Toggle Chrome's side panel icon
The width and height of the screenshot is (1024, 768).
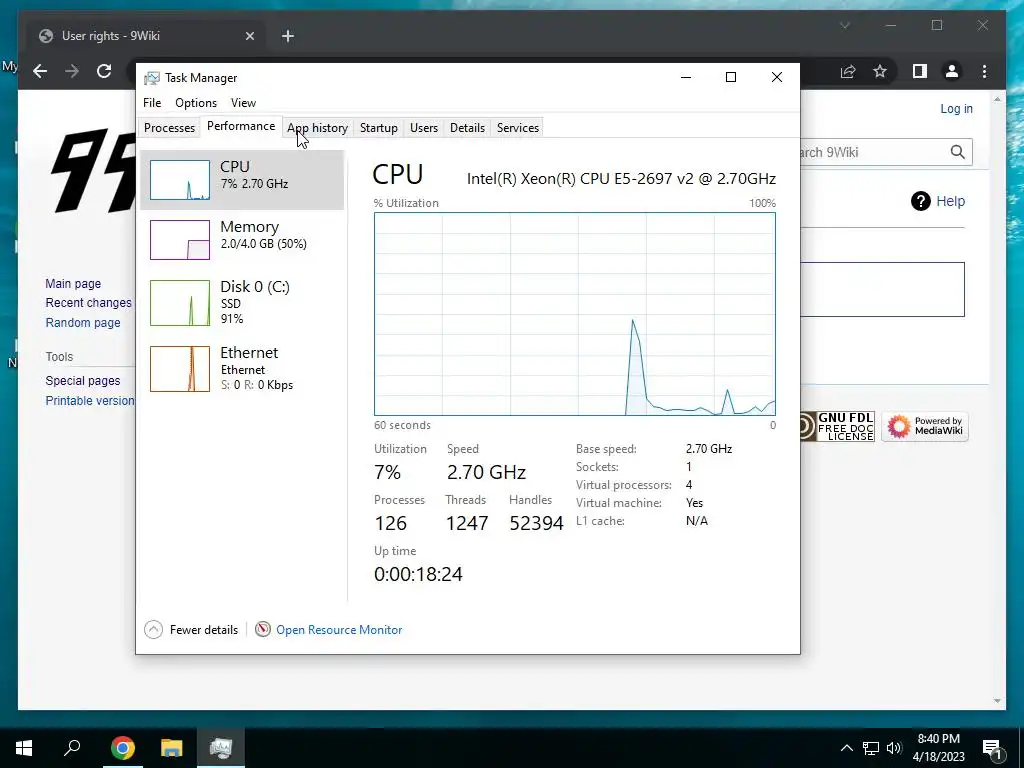point(920,71)
